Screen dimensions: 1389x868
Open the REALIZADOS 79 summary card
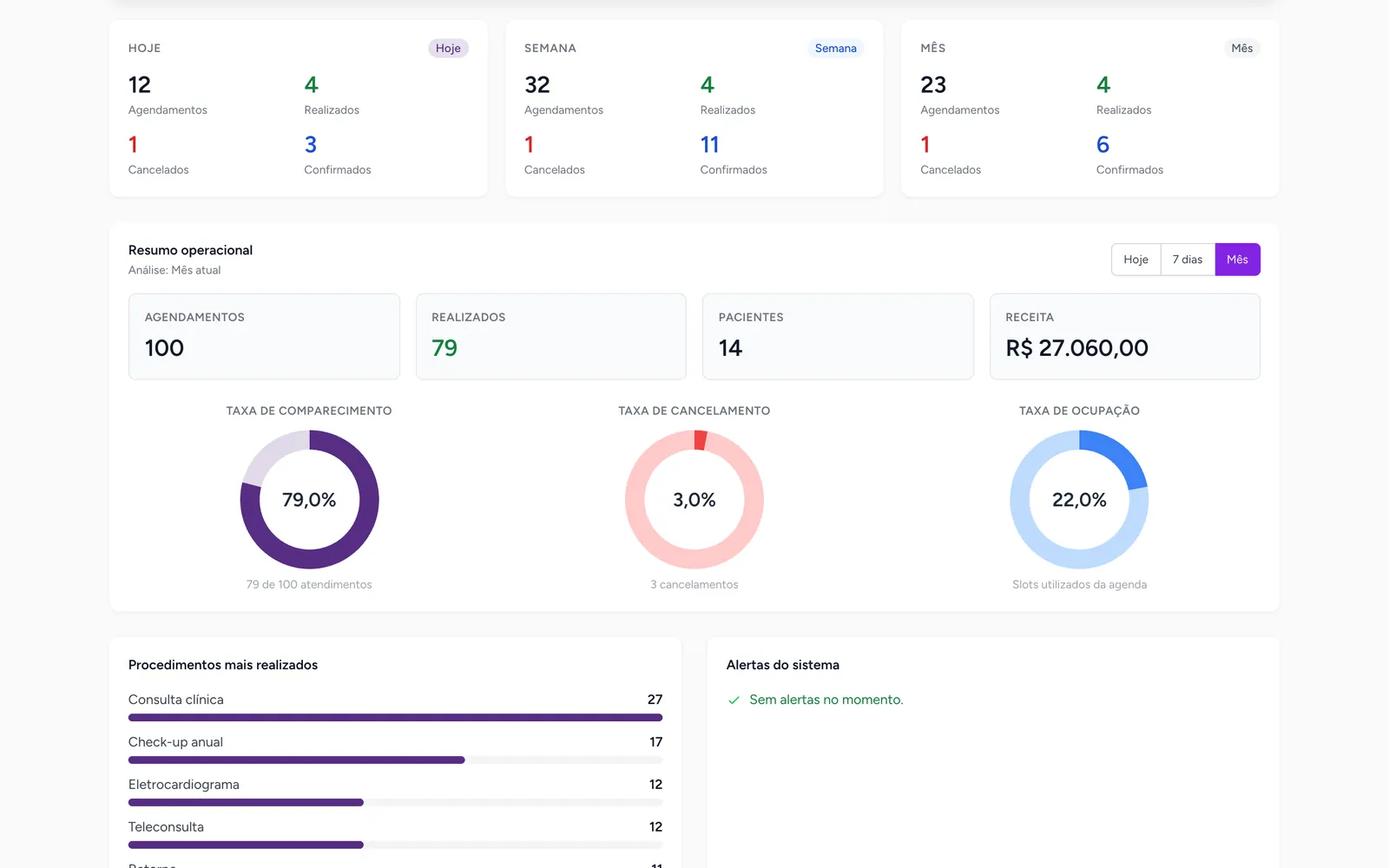click(x=551, y=337)
